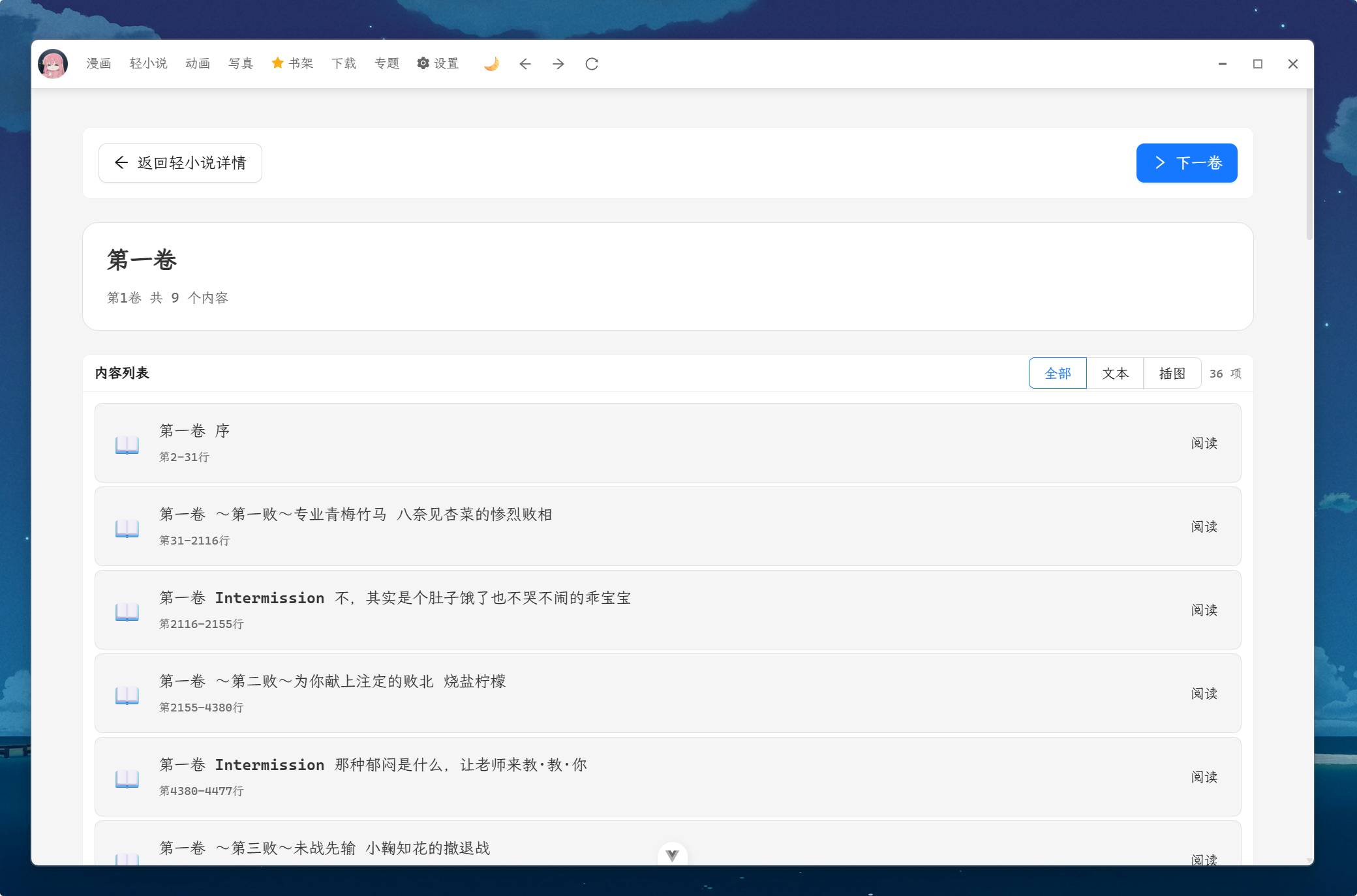This screenshot has width=1357, height=896.
Task: Go forward with the right arrow icon
Action: [558, 64]
